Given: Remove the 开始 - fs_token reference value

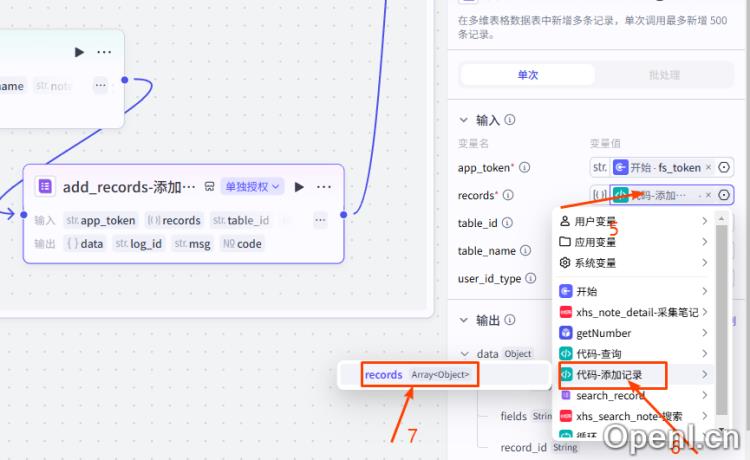Looking at the screenshot, I should pyautogui.click(x=708, y=167).
